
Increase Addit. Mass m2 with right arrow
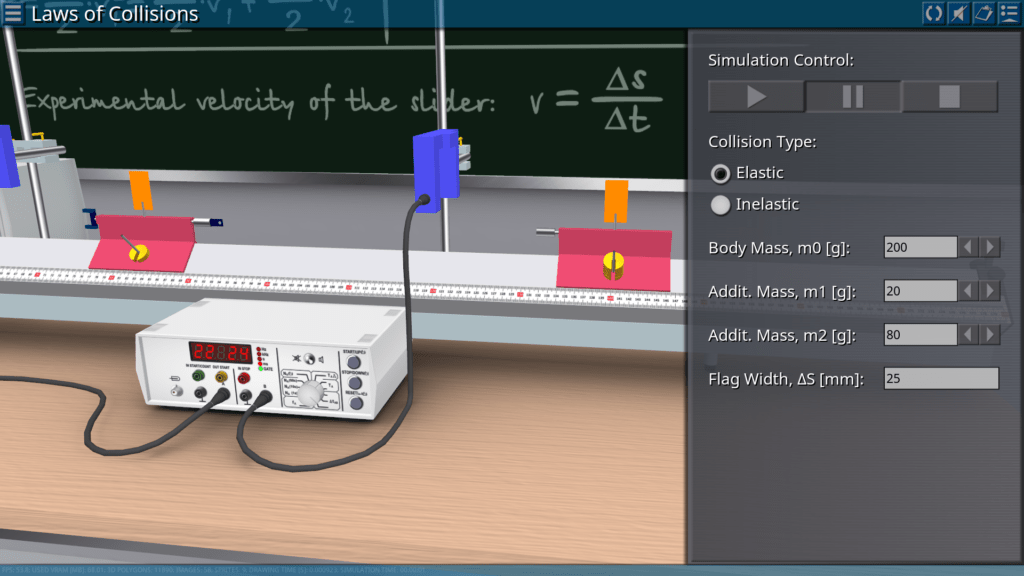[x=990, y=335]
